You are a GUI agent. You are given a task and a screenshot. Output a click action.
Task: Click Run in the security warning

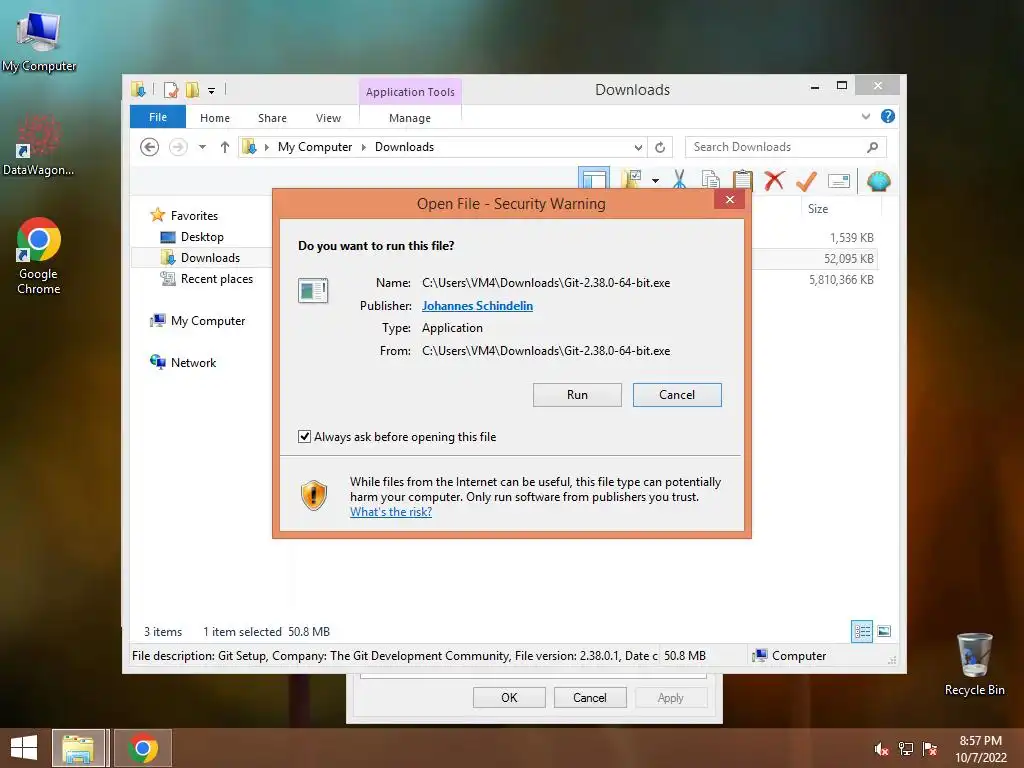click(x=577, y=394)
